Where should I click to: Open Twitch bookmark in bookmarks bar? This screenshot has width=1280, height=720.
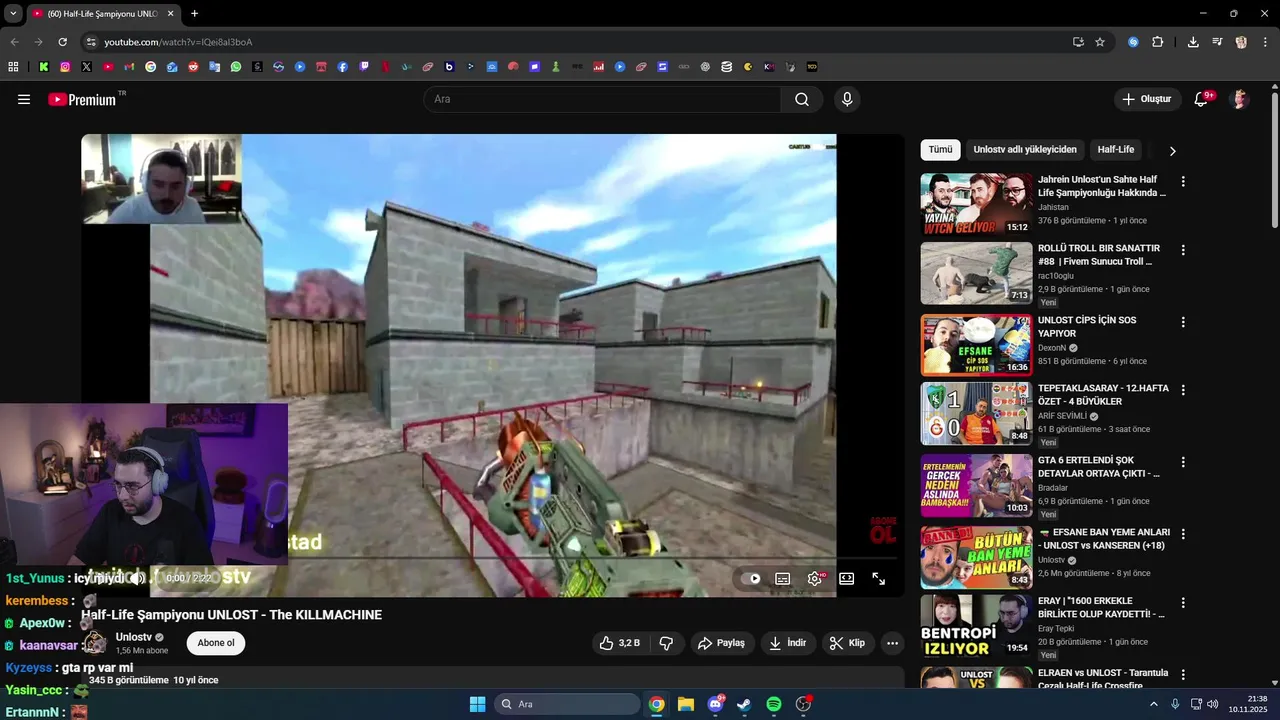(364, 67)
